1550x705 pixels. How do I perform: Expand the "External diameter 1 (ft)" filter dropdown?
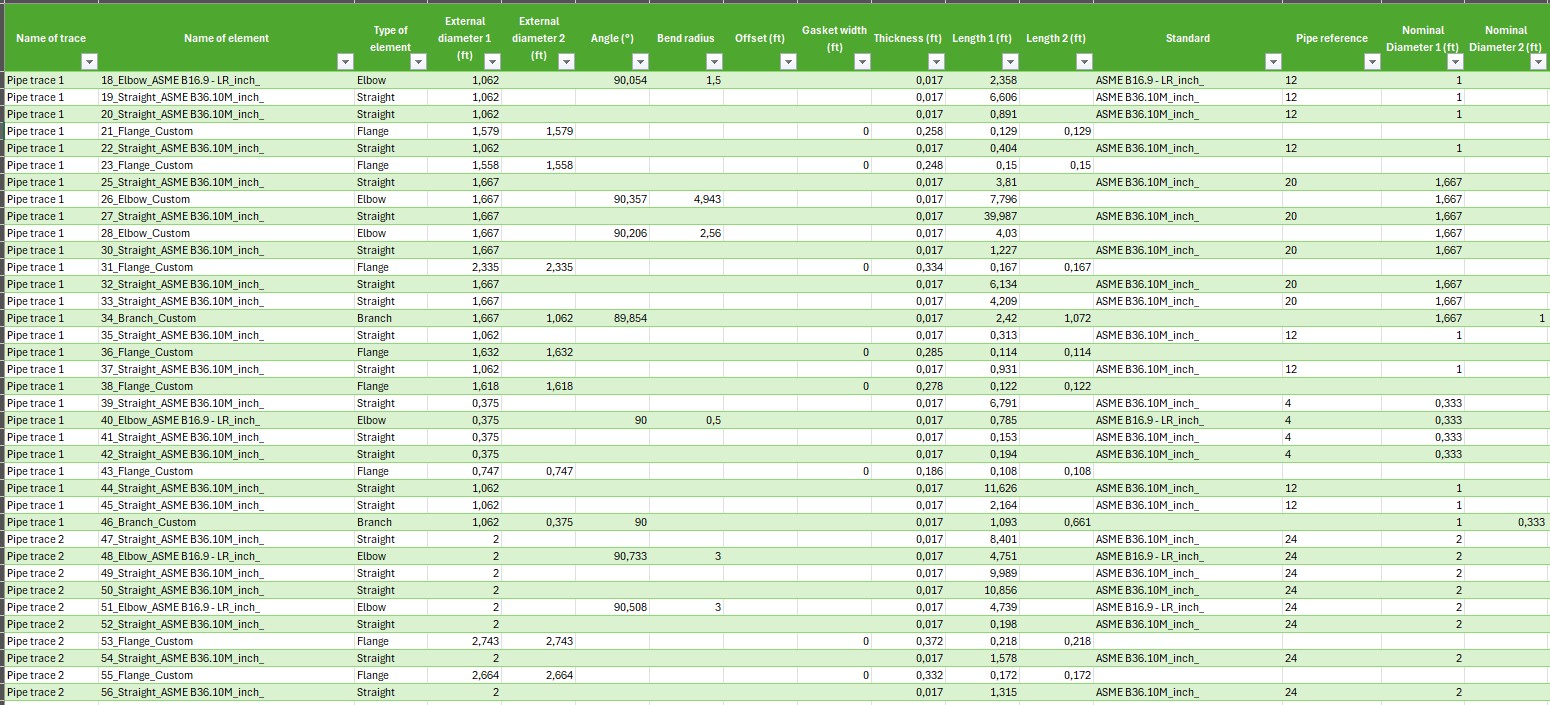491,60
